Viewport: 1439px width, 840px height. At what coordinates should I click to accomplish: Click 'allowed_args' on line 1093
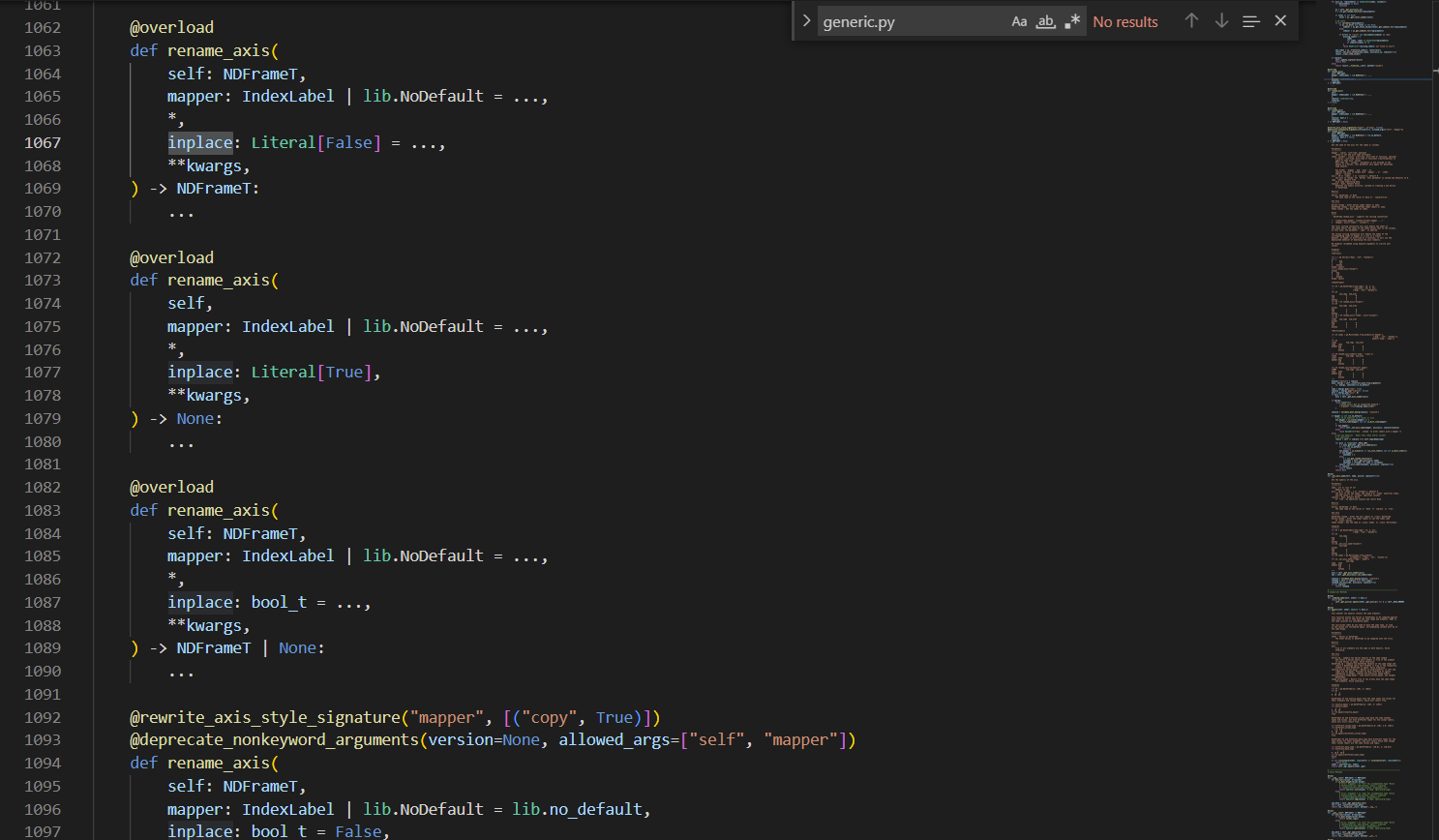click(615, 739)
